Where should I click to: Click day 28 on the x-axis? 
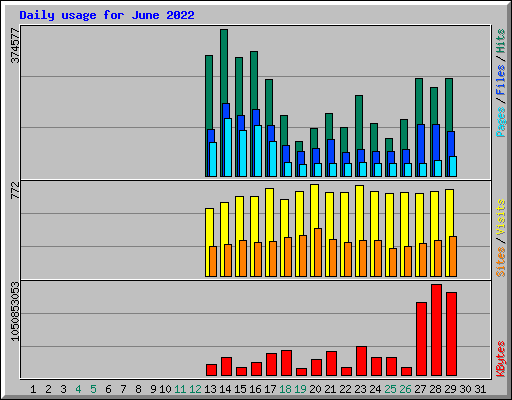435,389
